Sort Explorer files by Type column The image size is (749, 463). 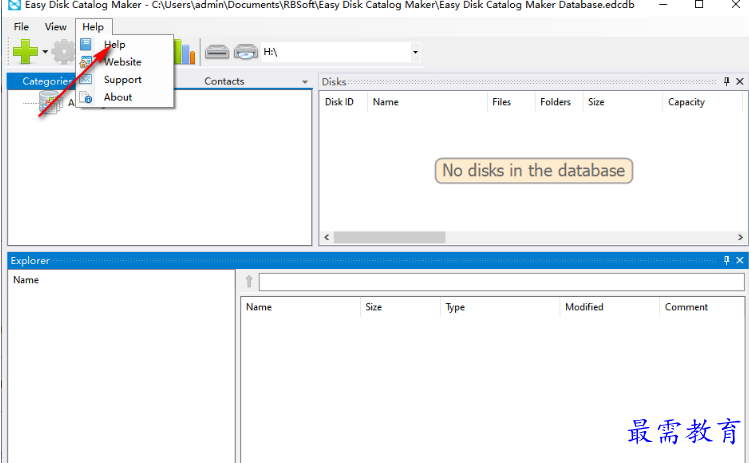click(500, 307)
